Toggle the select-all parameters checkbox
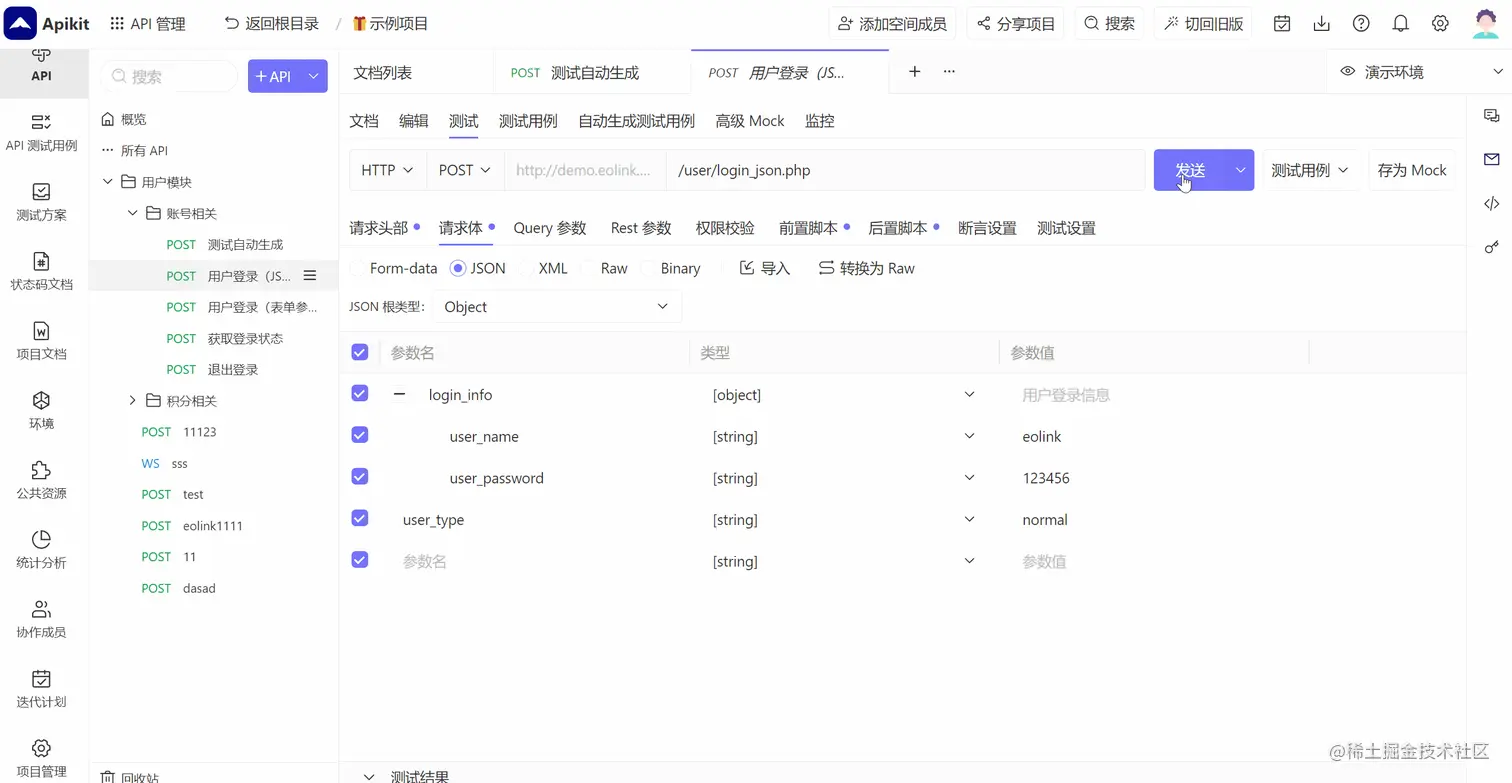Viewport: 1512px width, 783px height. point(360,352)
